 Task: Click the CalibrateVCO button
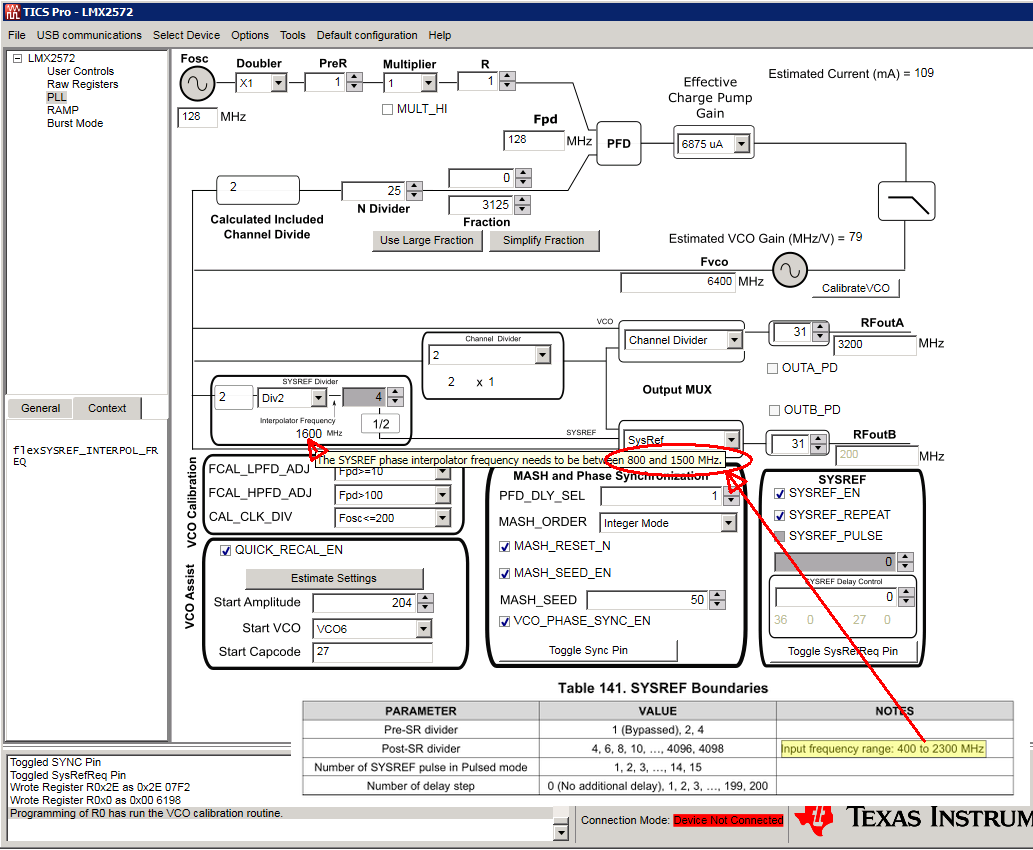[x=855, y=288]
